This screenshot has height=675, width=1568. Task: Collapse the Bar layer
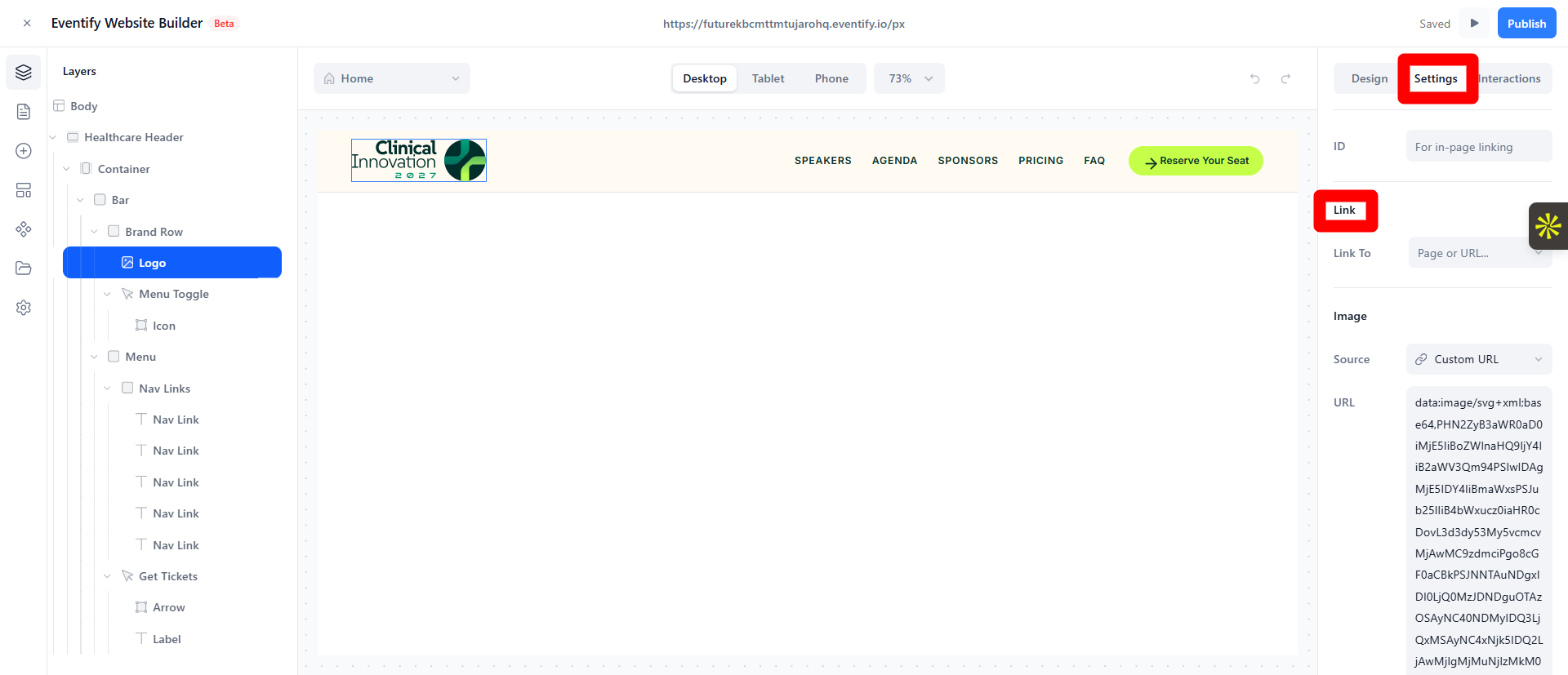tap(80, 200)
